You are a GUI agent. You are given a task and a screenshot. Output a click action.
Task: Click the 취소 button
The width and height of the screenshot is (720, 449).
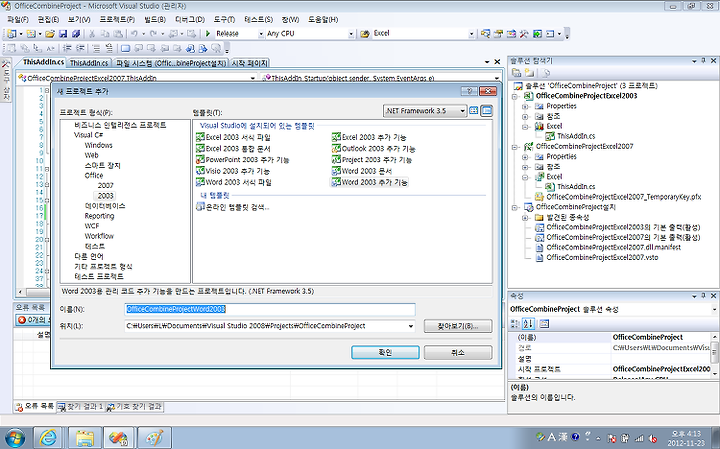(458, 352)
